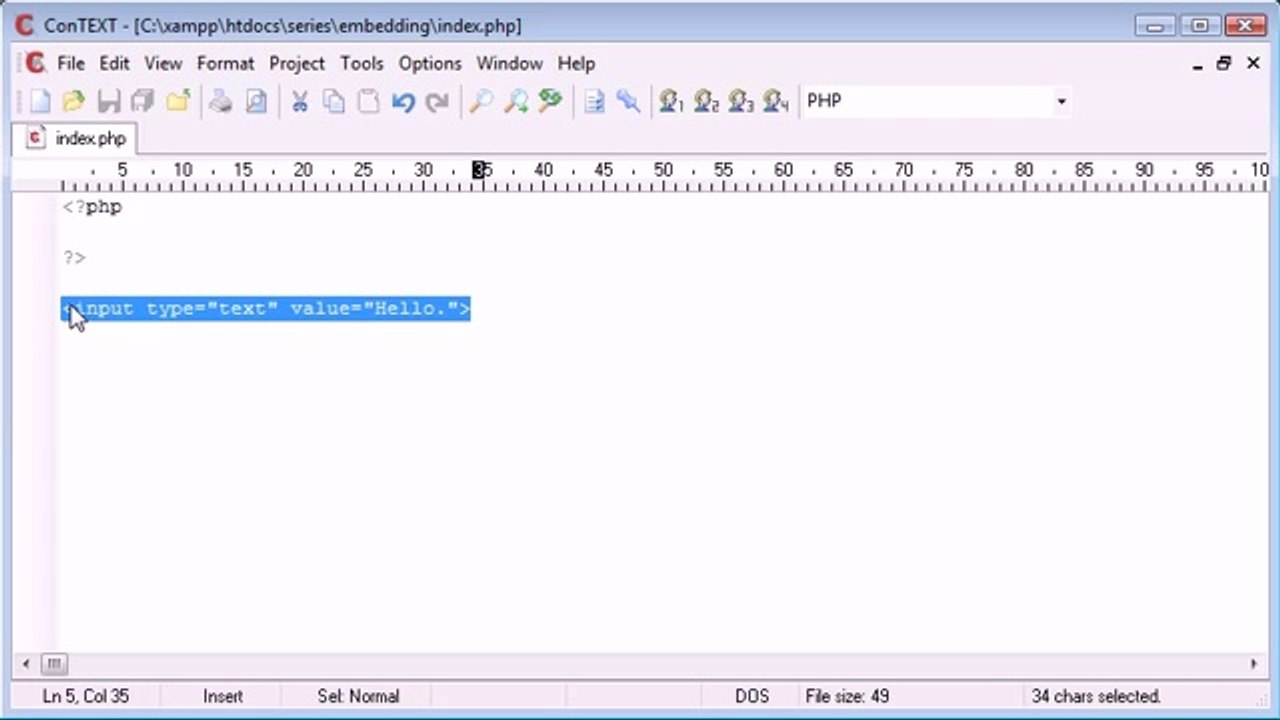Open the Format menu
Screen dimensions: 1280x720
pos(225,63)
